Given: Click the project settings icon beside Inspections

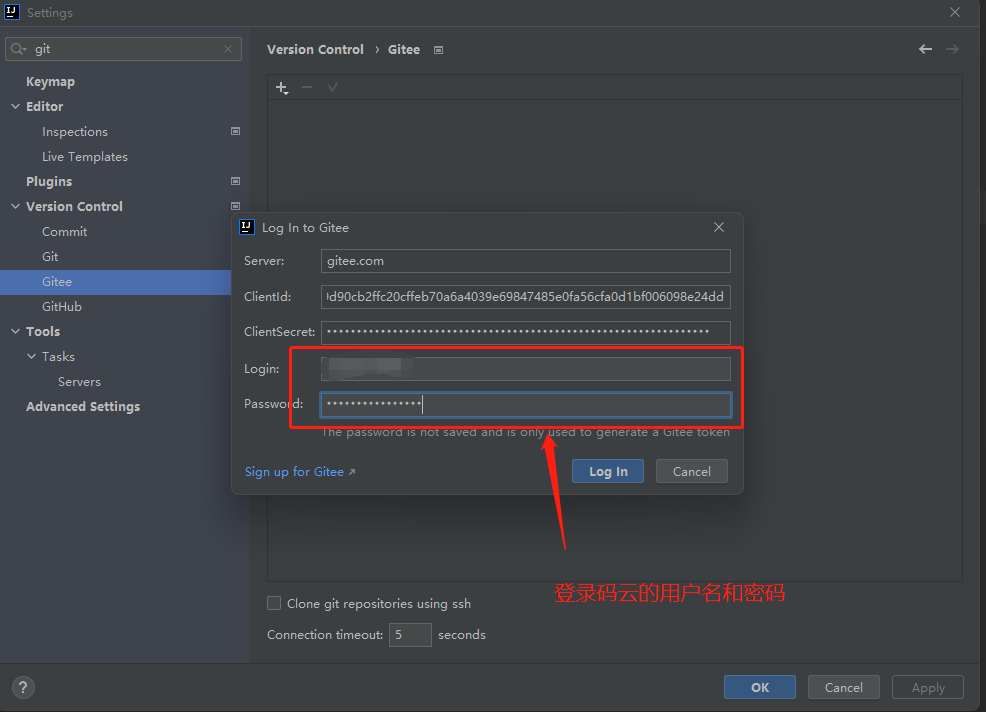Looking at the screenshot, I should (x=235, y=131).
